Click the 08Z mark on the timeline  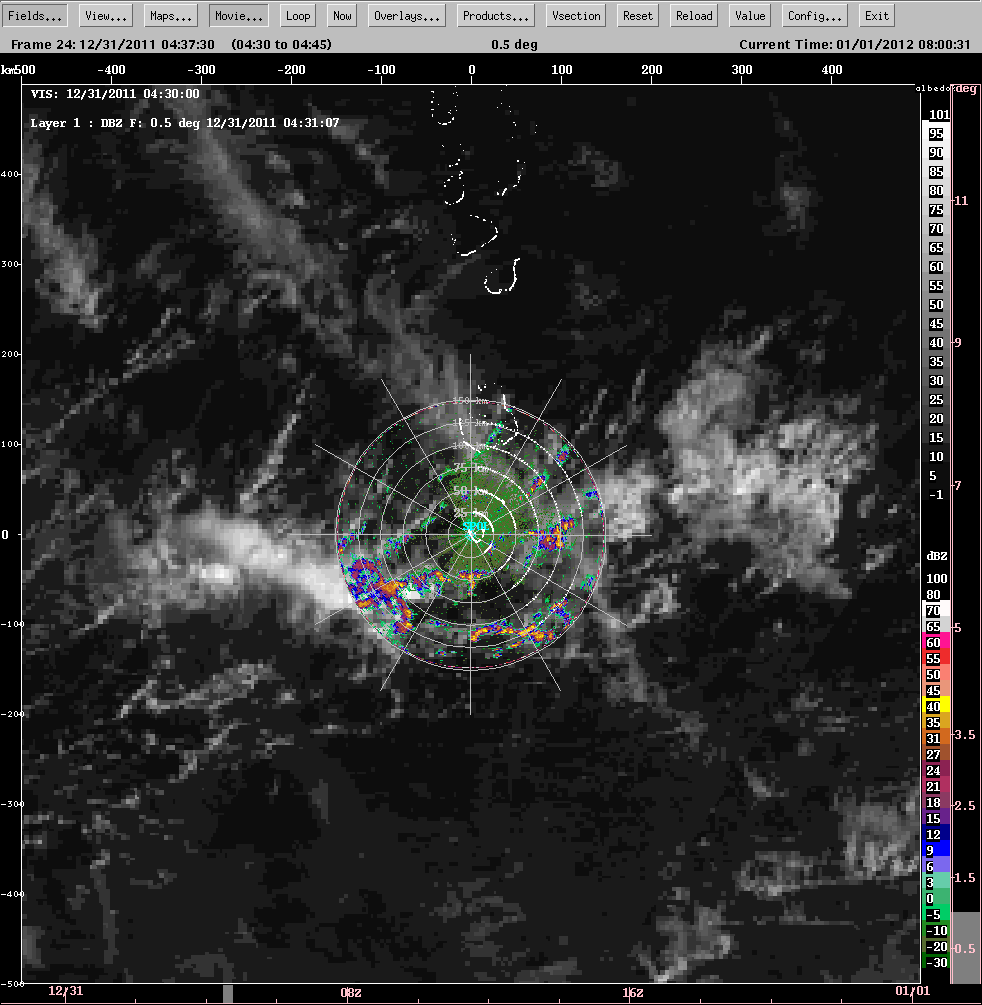pos(351,993)
